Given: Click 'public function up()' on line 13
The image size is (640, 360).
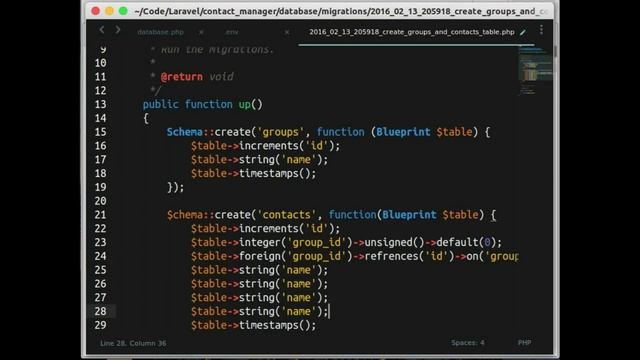Looking at the screenshot, I should (202, 104).
